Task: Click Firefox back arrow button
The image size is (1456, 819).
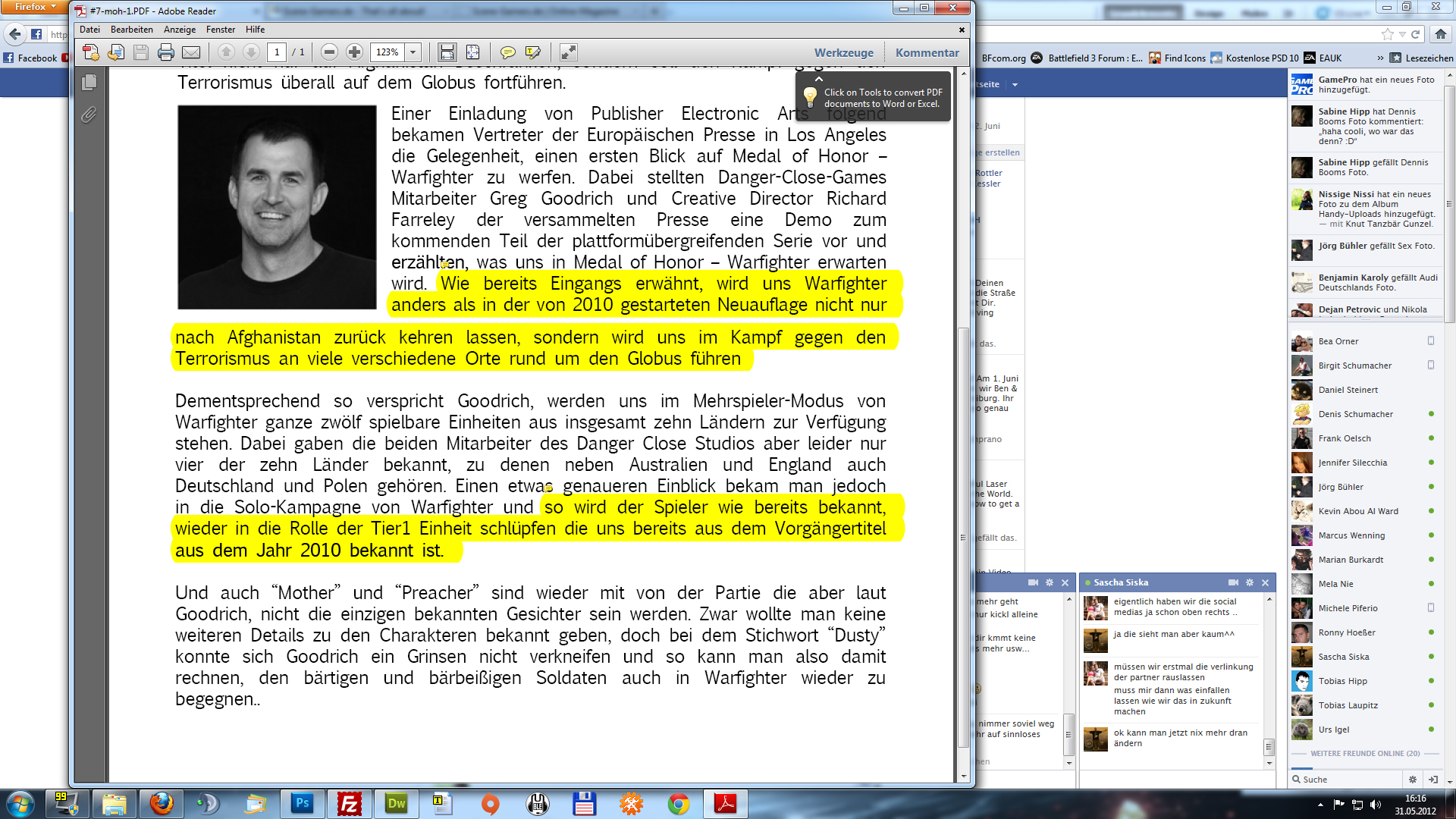Action: pyautogui.click(x=15, y=34)
